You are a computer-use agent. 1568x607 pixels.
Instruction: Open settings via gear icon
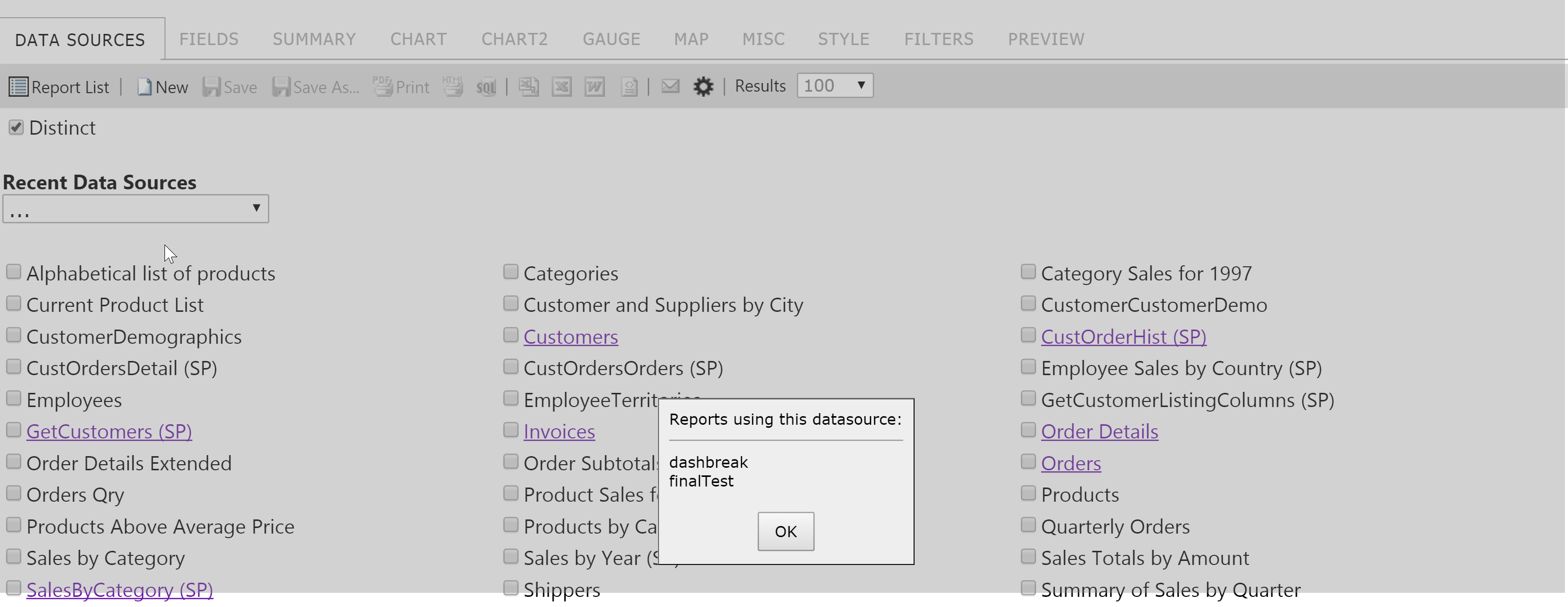click(703, 87)
